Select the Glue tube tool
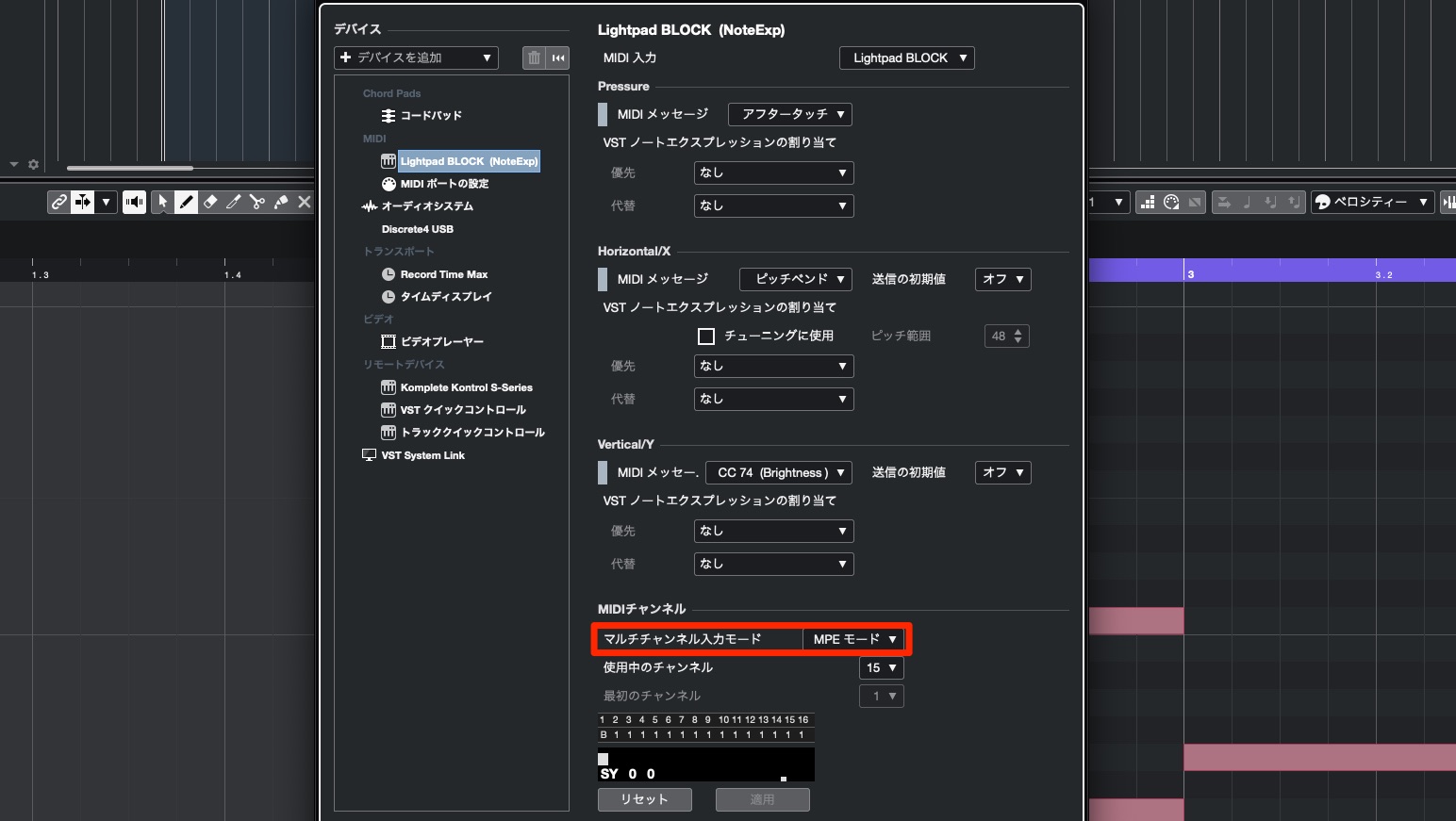 point(280,202)
